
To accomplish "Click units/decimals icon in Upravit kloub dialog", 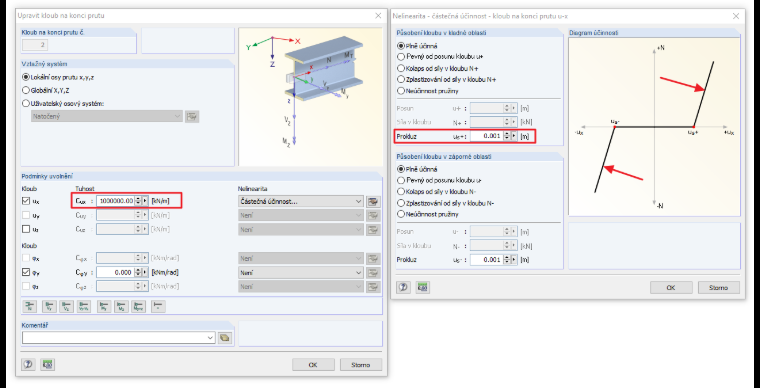I will (47, 364).
